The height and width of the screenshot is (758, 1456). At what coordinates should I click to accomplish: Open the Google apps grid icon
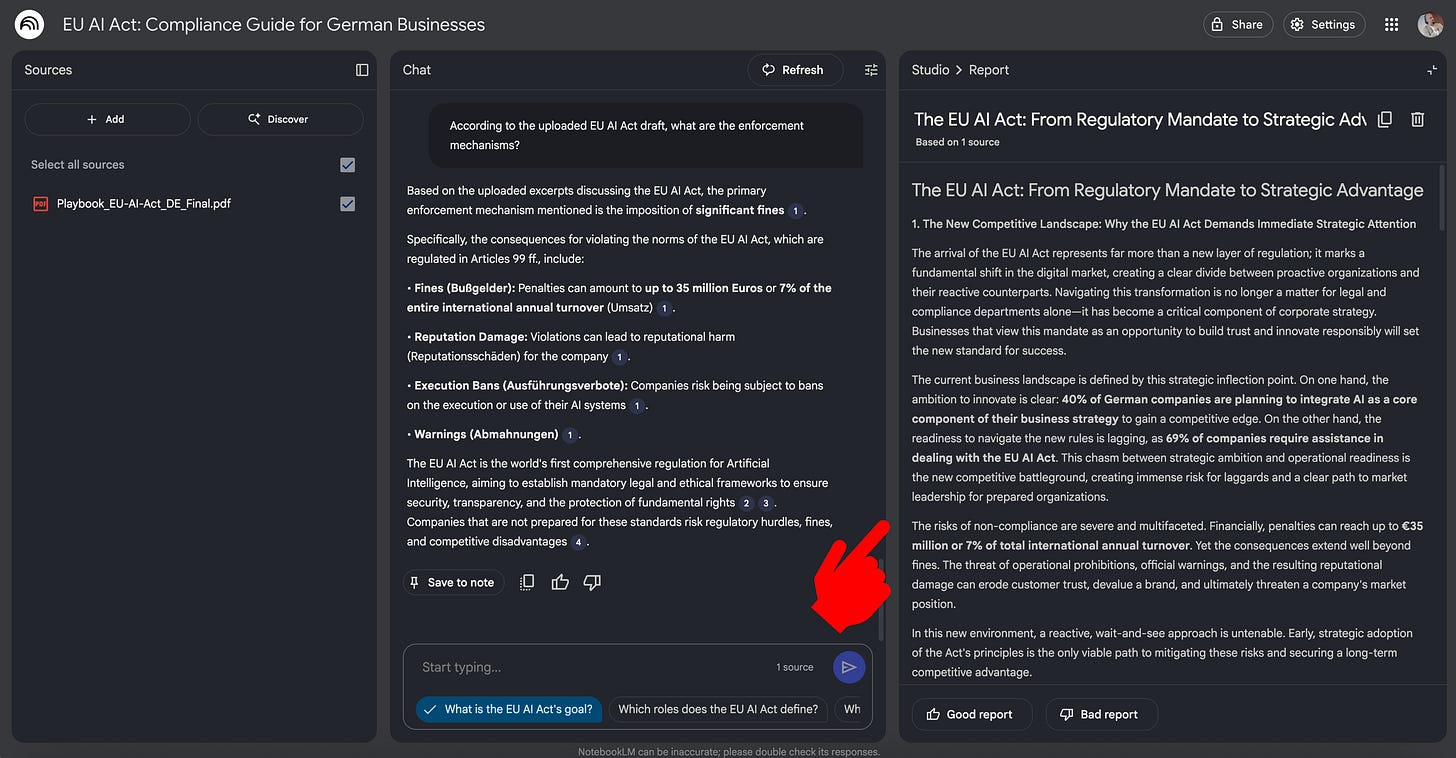1391,25
